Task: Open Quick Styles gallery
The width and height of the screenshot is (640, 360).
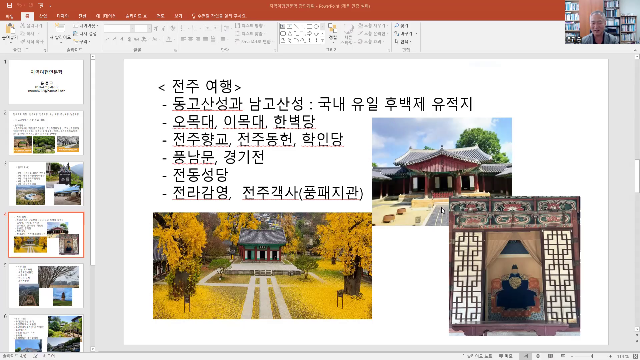Action: pyautogui.click(x=348, y=33)
